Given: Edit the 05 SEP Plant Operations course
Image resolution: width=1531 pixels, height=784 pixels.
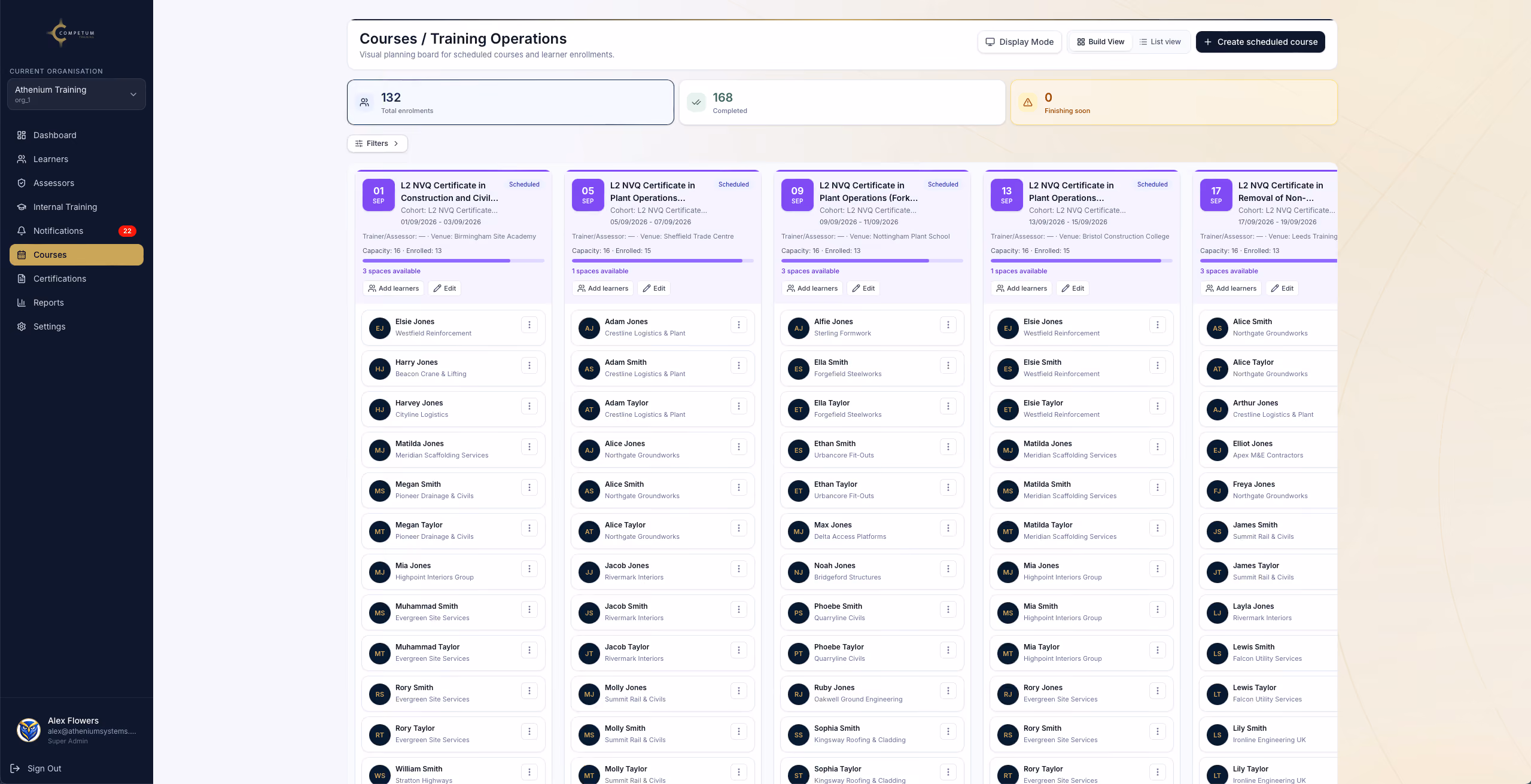Looking at the screenshot, I should click(654, 288).
